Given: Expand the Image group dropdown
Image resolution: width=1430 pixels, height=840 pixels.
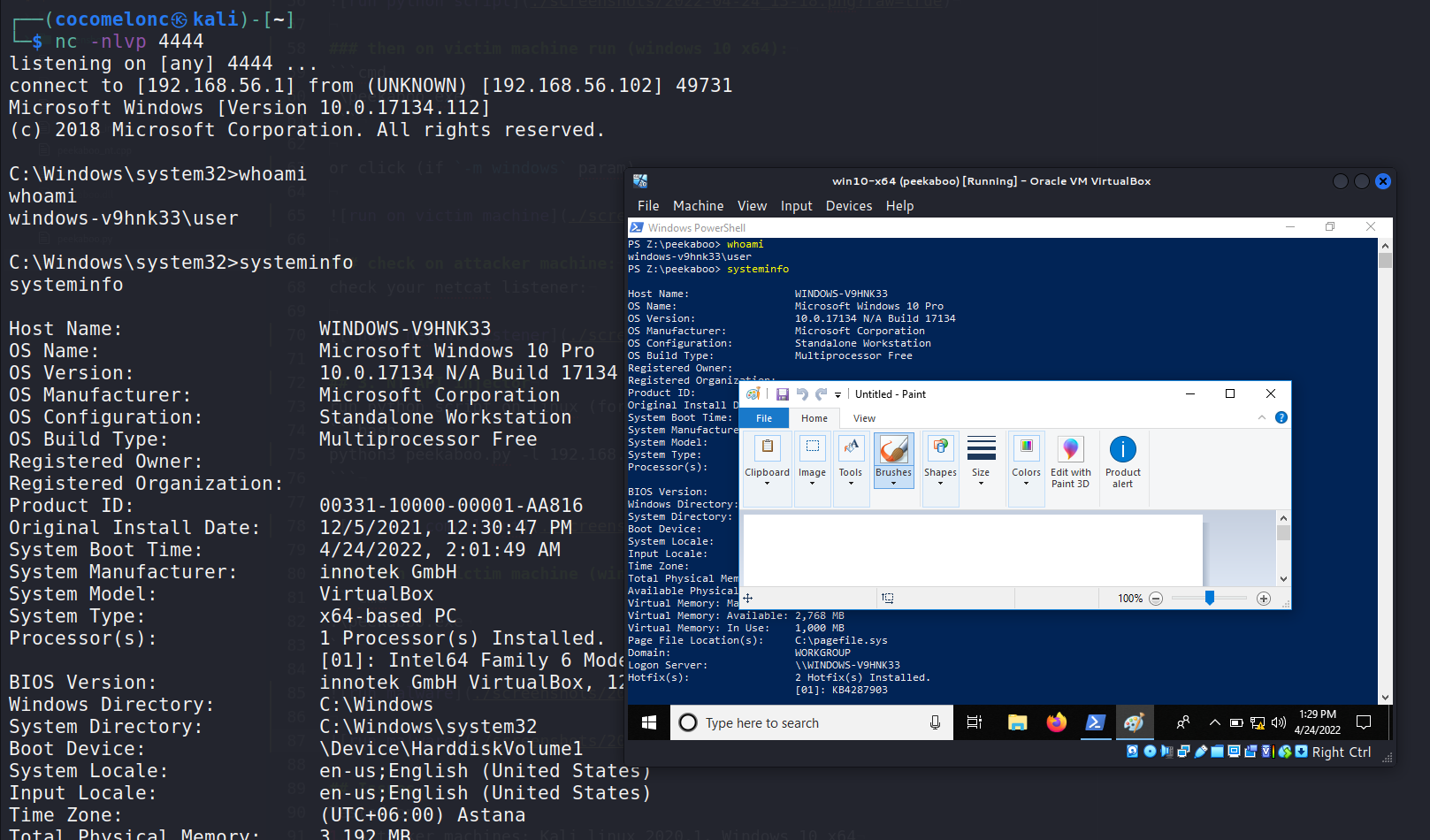Looking at the screenshot, I should coord(812,484).
